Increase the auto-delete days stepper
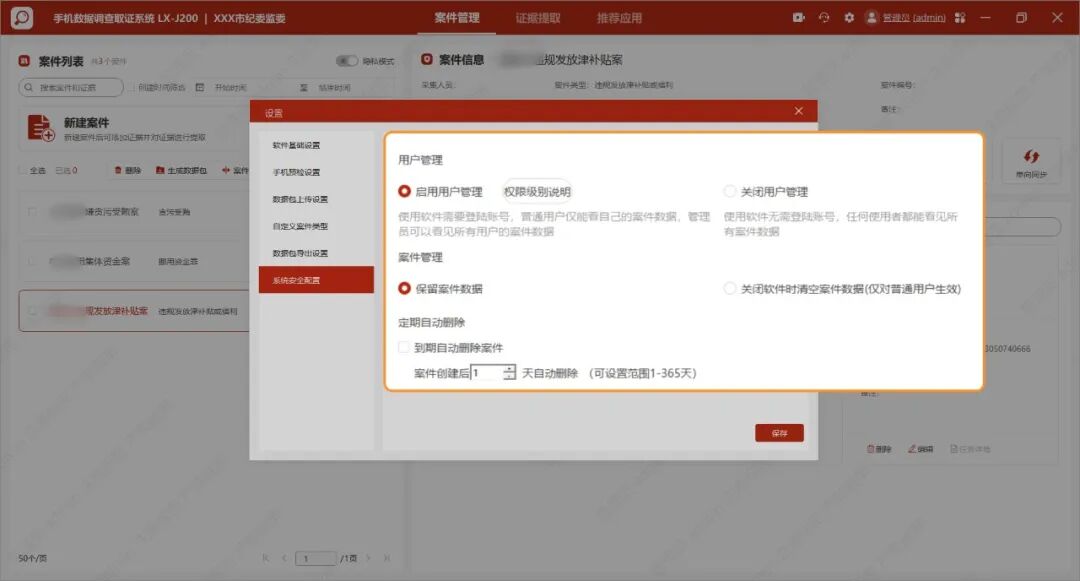 508,369
